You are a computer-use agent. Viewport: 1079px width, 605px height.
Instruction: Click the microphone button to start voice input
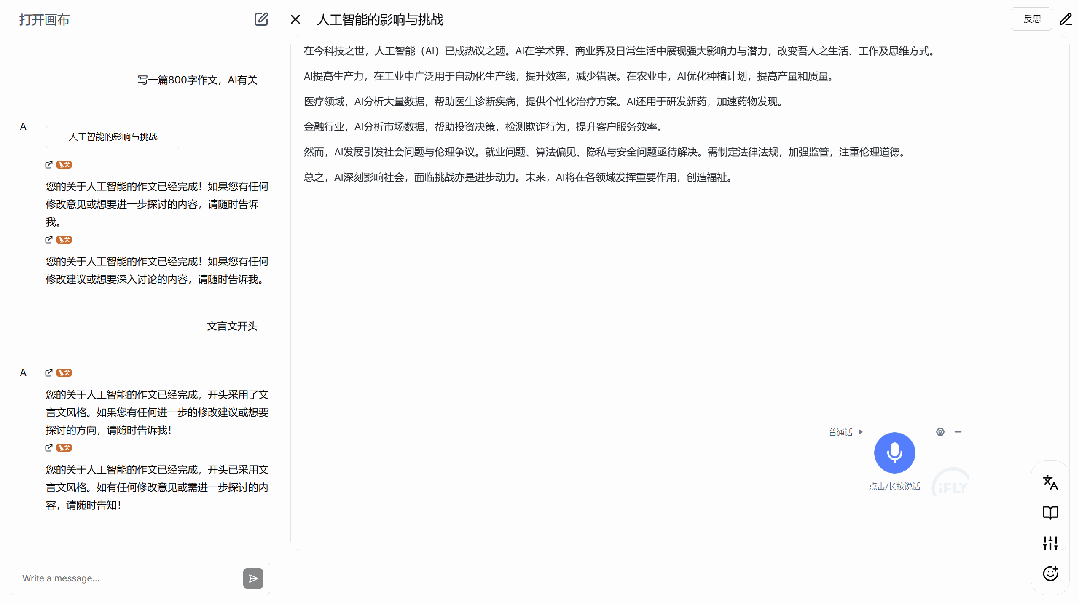click(894, 454)
